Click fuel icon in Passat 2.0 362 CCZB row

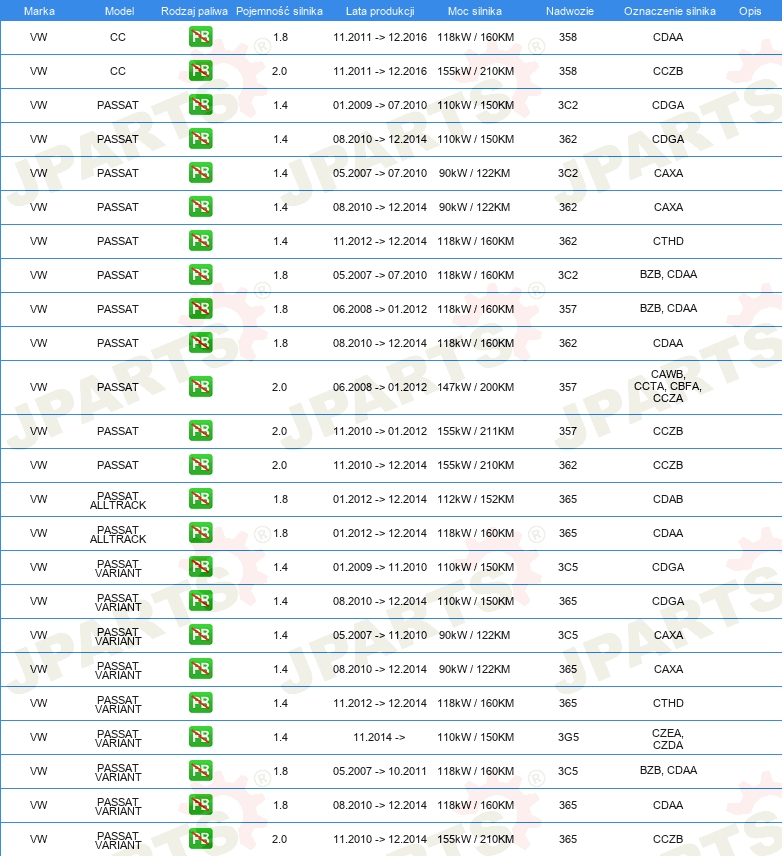pyautogui.click(x=200, y=465)
